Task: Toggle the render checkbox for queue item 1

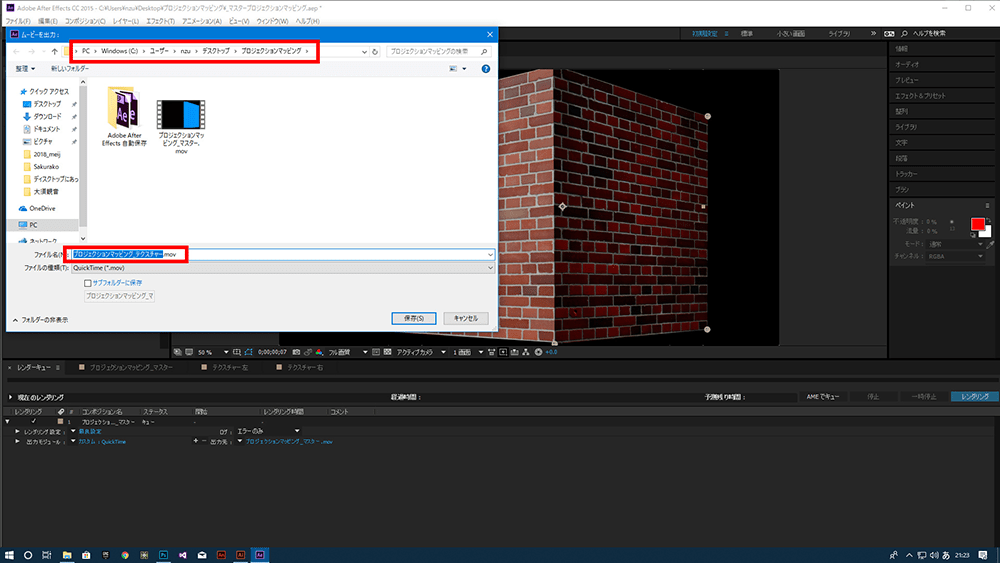Action: coord(33,421)
